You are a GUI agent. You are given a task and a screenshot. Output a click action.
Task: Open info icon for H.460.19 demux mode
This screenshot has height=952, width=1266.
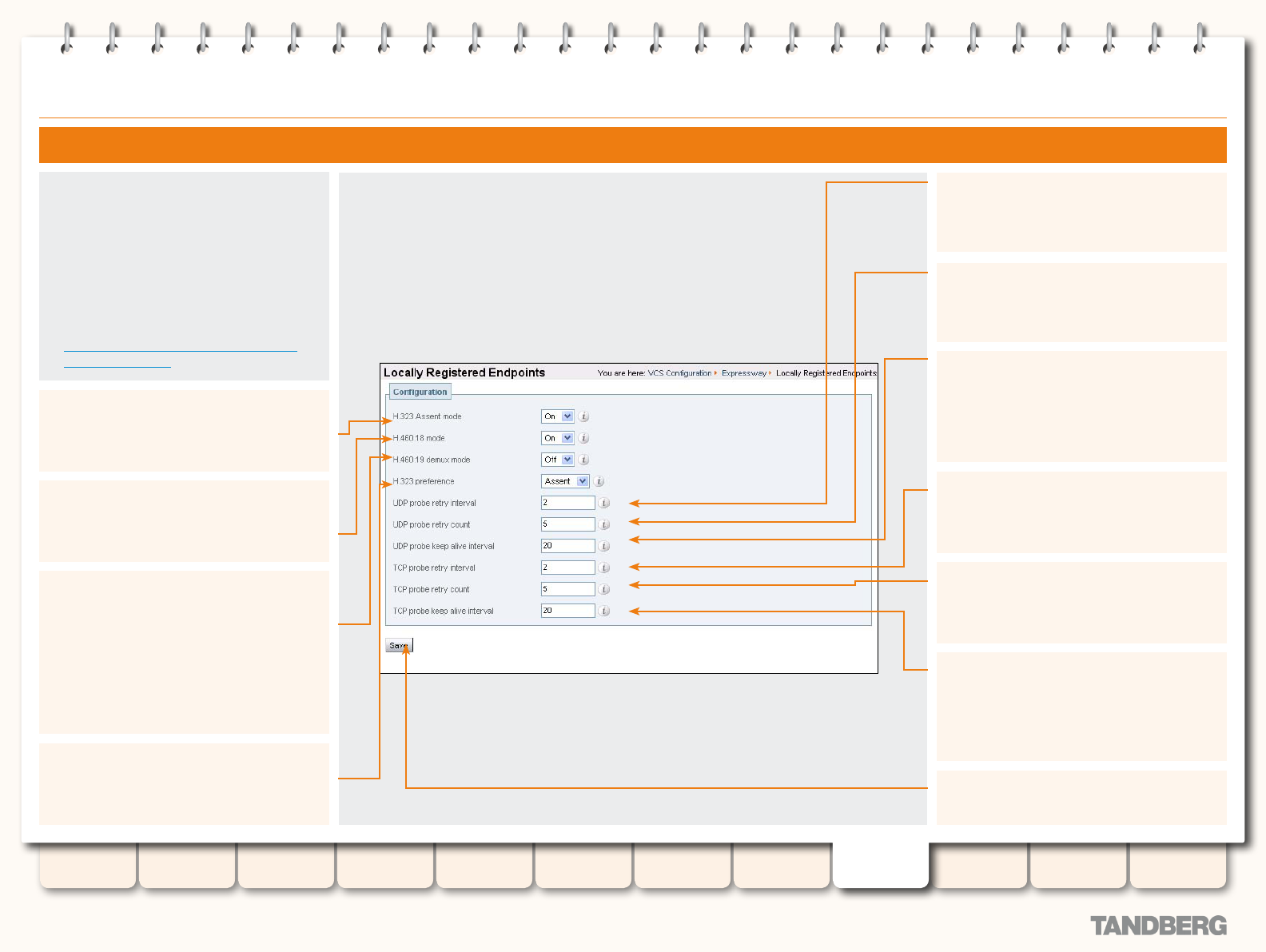click(583, 460)
